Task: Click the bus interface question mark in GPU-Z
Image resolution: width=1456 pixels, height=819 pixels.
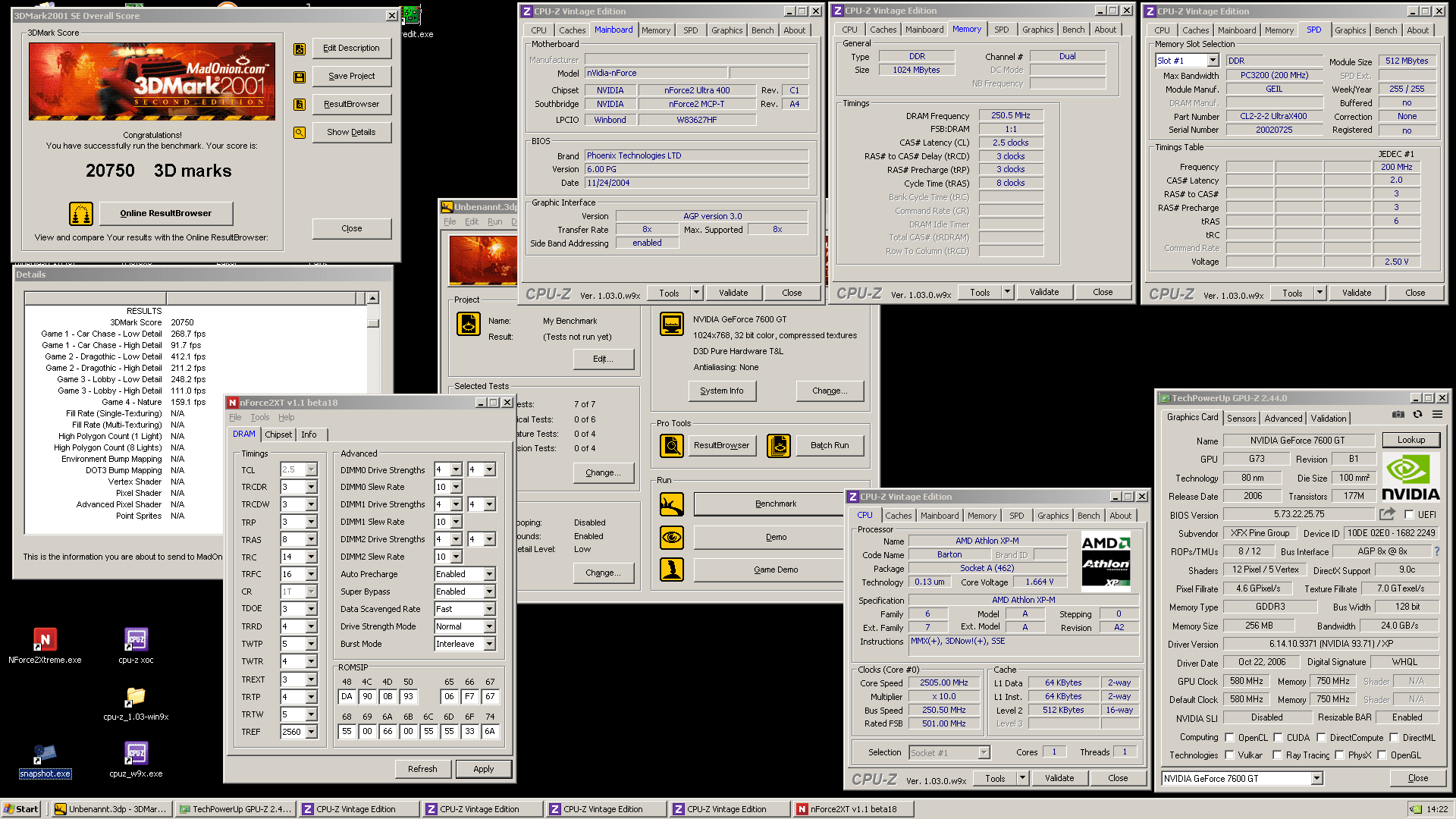Action: pyautogui.click(x=1436, y=551)
